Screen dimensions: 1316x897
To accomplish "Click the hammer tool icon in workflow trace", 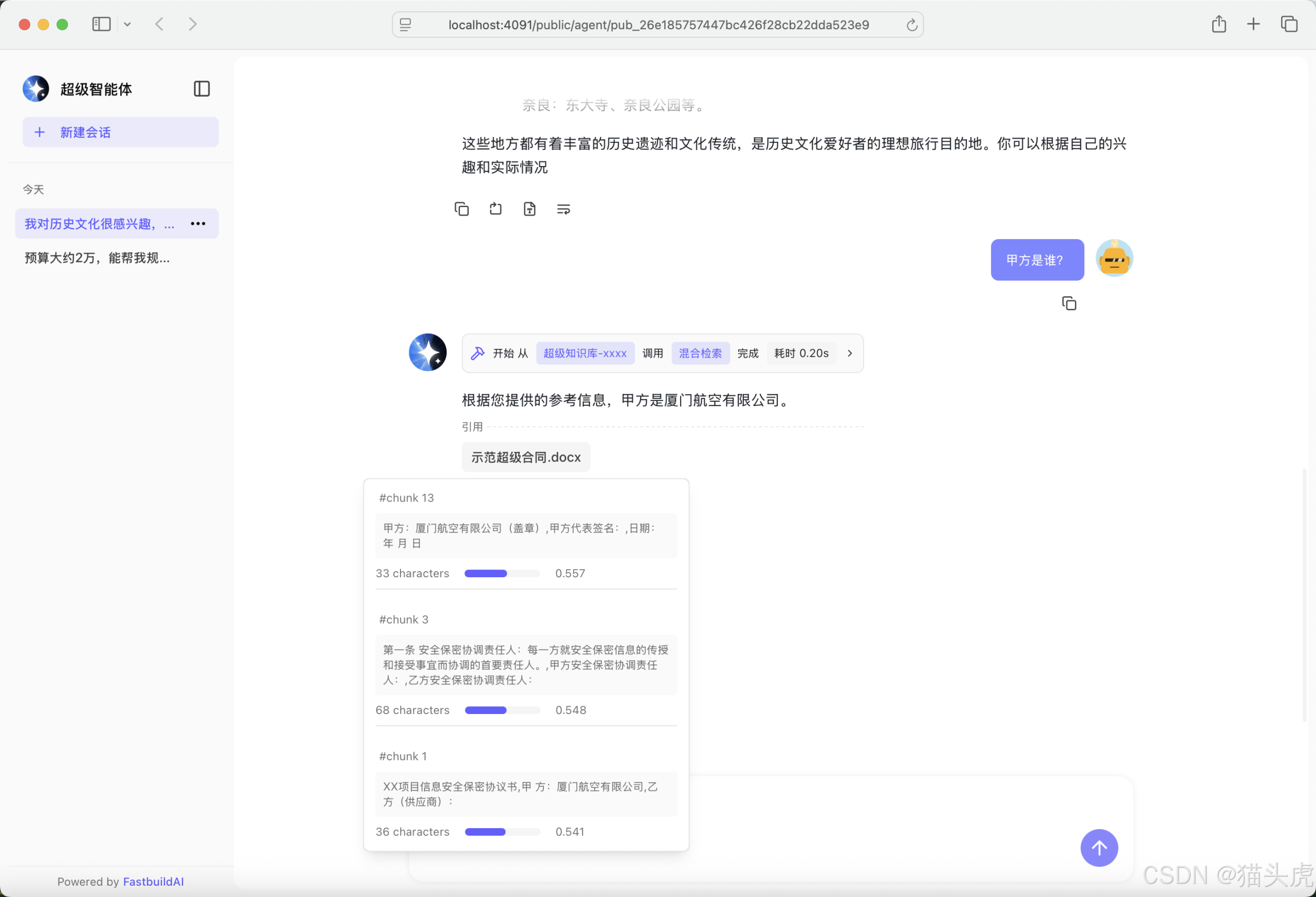I will coord(478,352).
